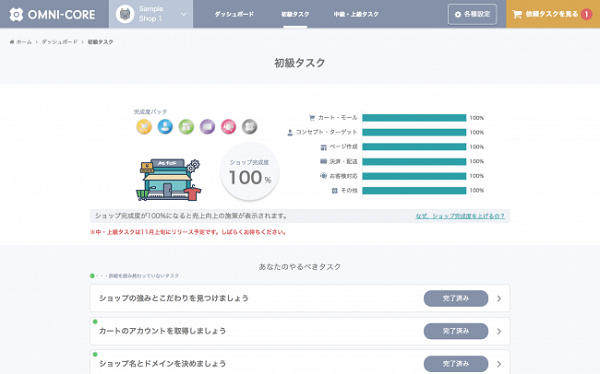Click the support icon beside お客様対応
This screenshot has width=600, height=374.
323,176
